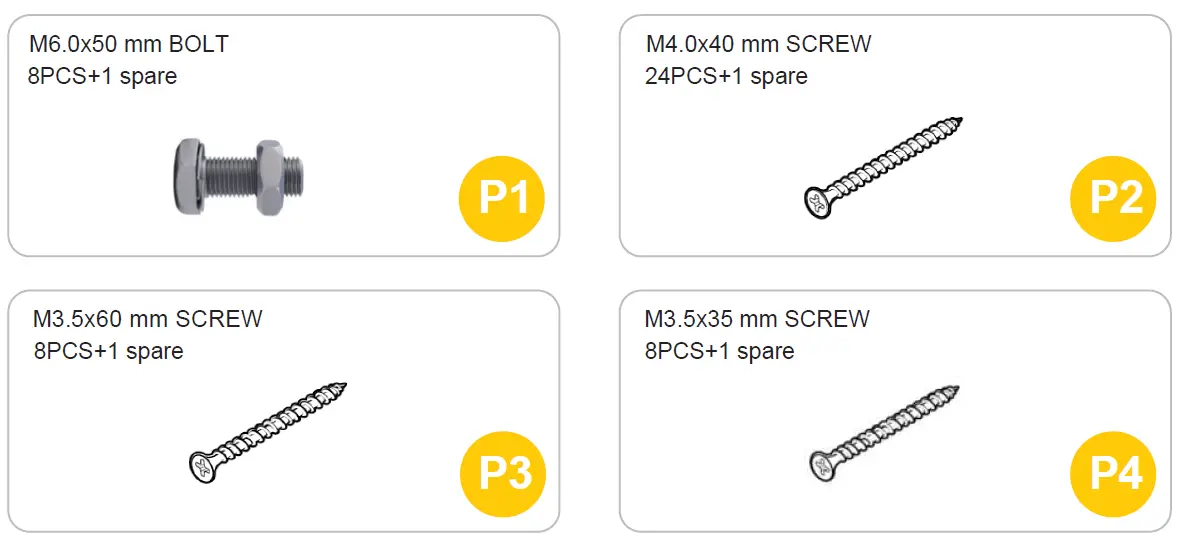
Task: Select the "M6.0x50 mm BOLT" label
Action: tap(129, 44)
